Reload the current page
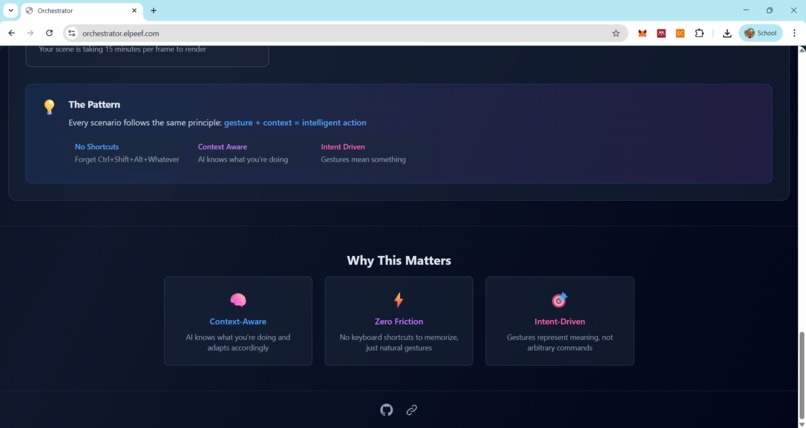The width and height of the screenshot is (806, 428). click(49, 33)
